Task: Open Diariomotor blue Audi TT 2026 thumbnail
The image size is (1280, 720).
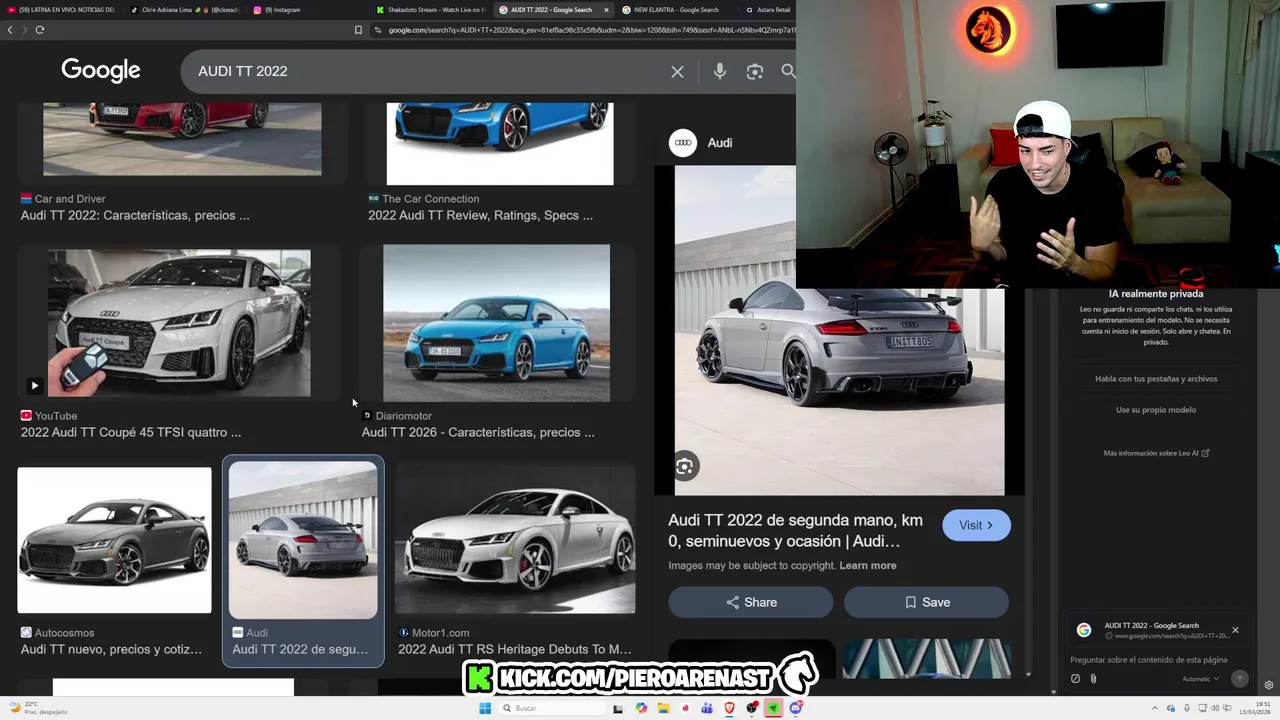Action: (496, 323)
